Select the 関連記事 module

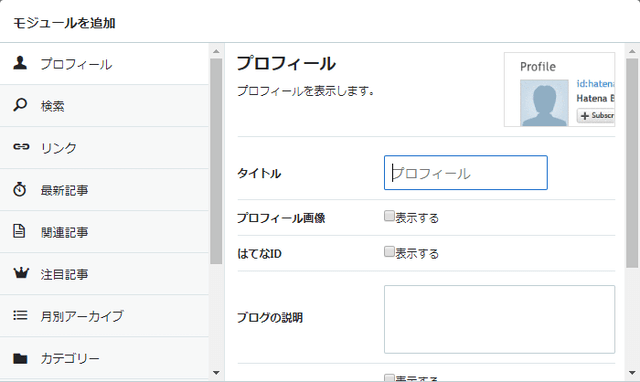coord(104,232)
